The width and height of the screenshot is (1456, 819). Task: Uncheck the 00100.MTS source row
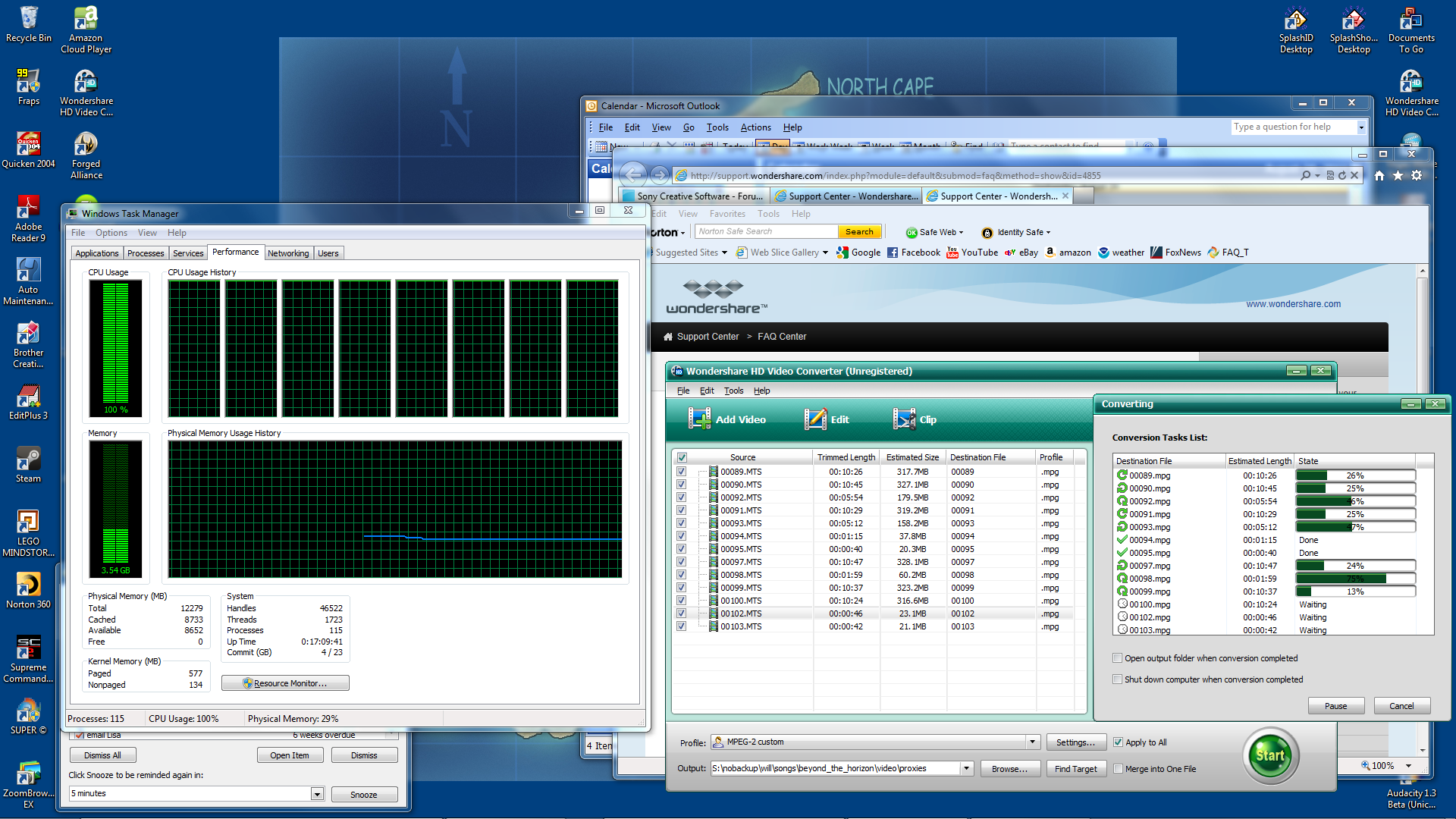tap(681, 601)
